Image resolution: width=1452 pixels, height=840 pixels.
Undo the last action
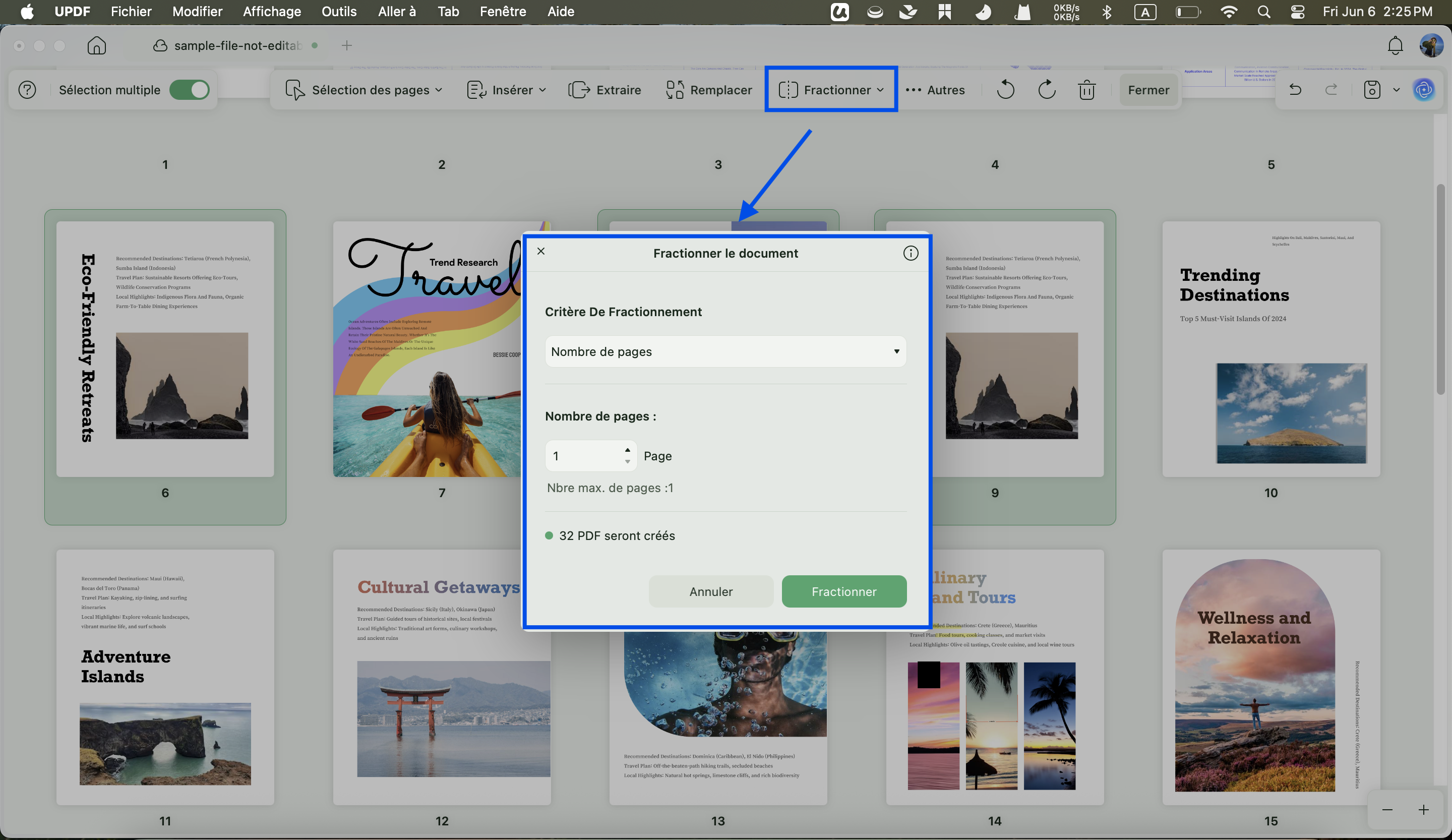(1295, 89)
